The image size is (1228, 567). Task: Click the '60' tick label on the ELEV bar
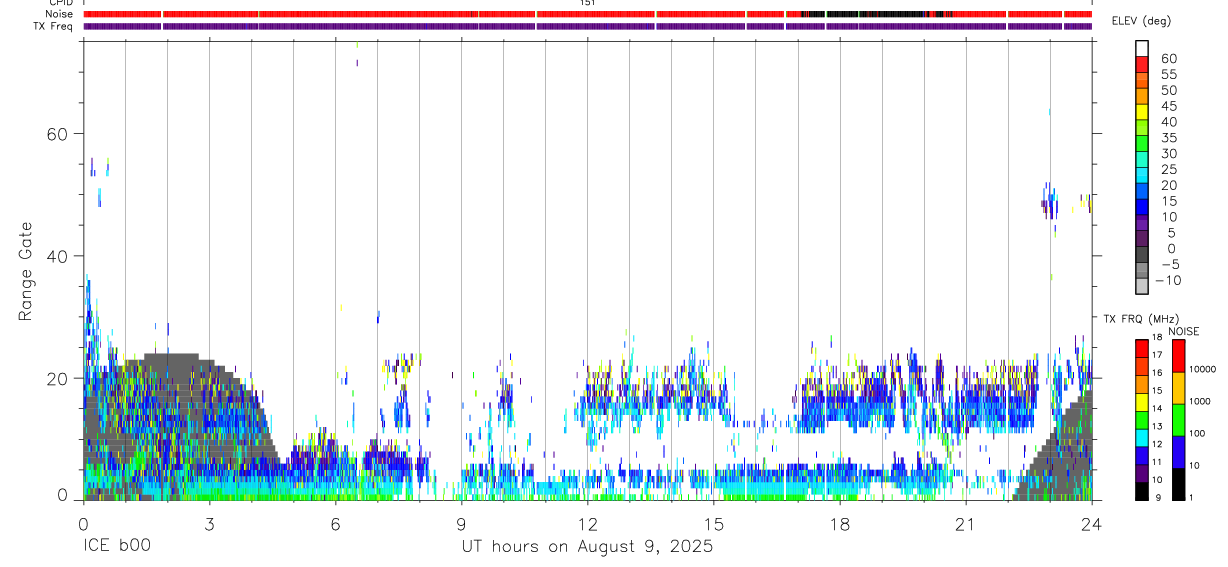[x=1168, y=58]
